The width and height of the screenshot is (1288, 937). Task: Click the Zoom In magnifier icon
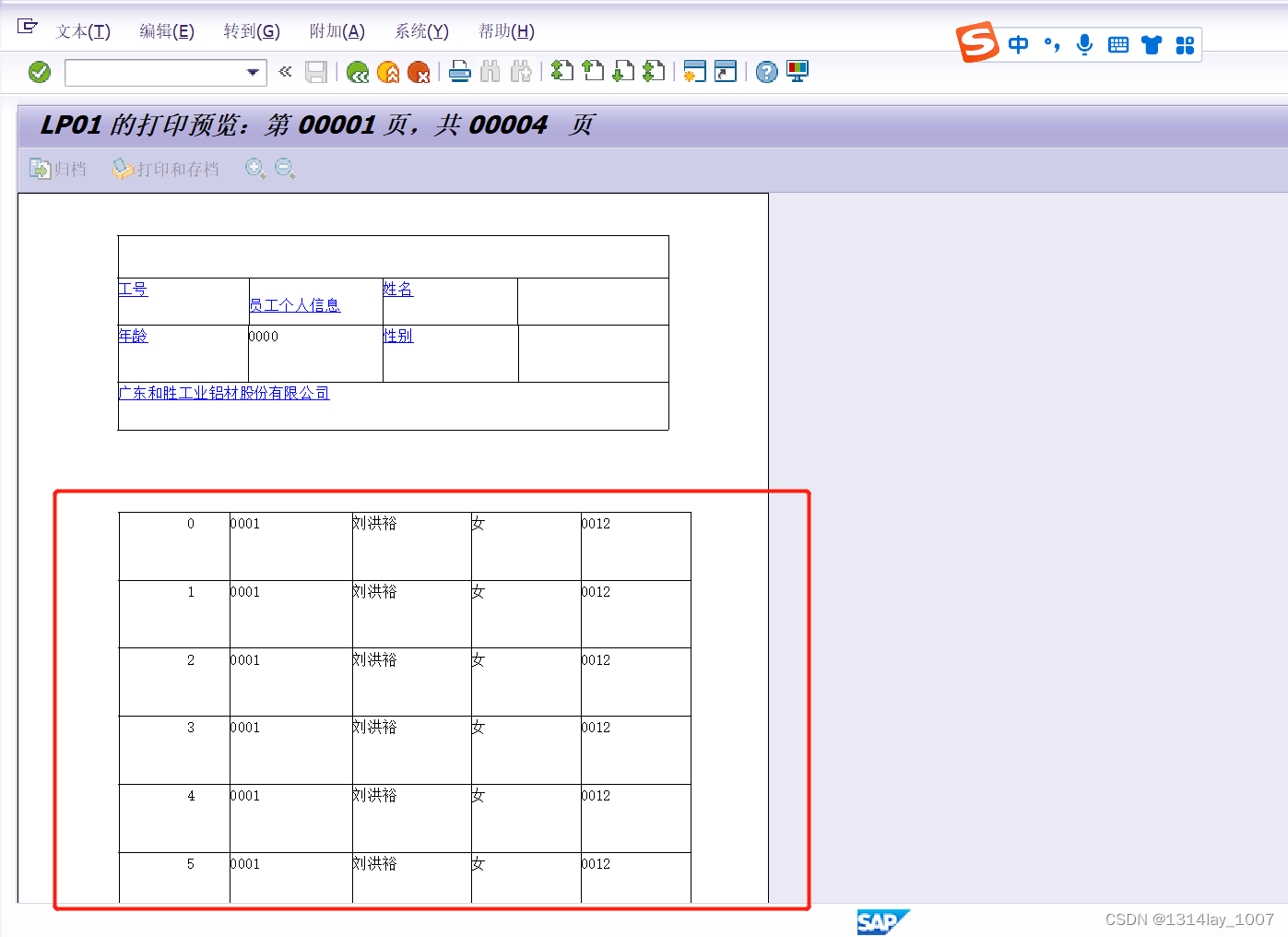[x=255, y=169]
